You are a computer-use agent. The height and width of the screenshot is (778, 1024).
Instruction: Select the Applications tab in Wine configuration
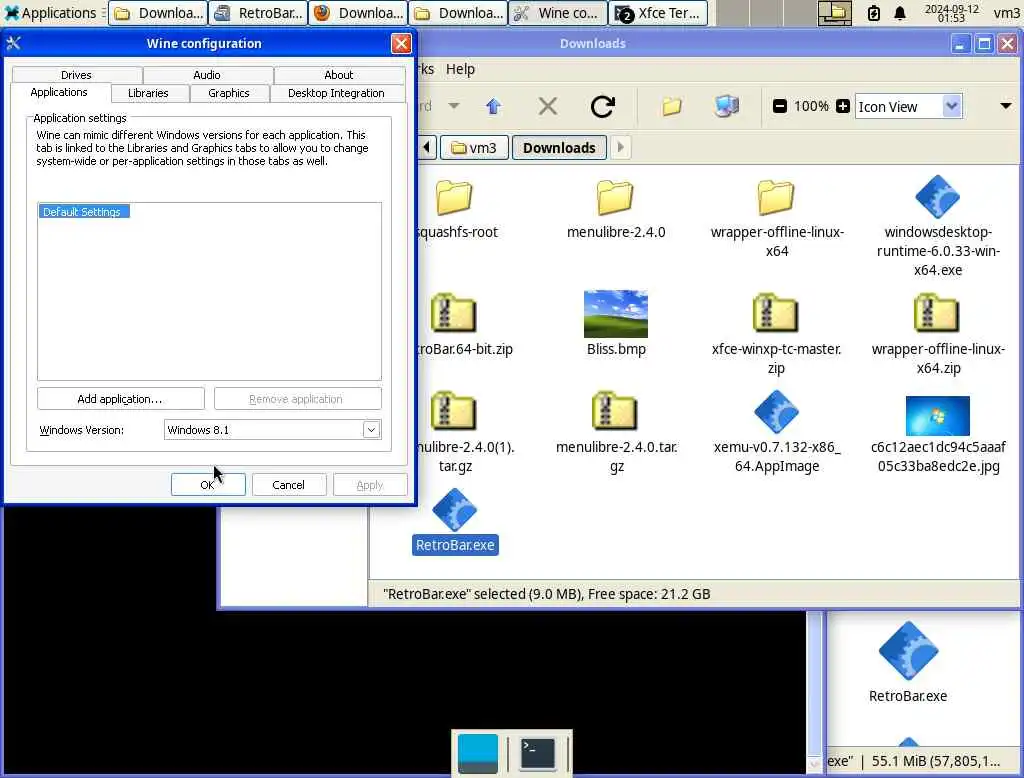pos(59,92)
